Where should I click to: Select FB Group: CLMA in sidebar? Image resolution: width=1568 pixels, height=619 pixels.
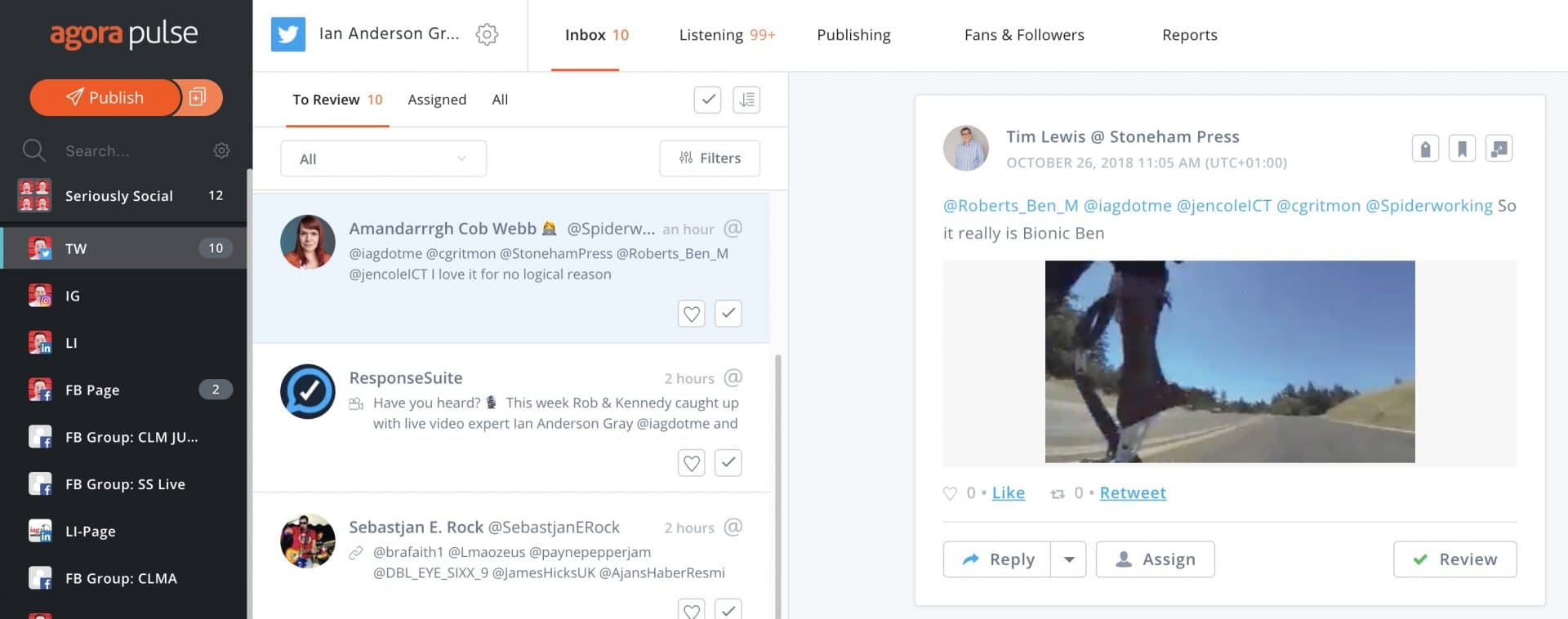click(x=124, y=578)
